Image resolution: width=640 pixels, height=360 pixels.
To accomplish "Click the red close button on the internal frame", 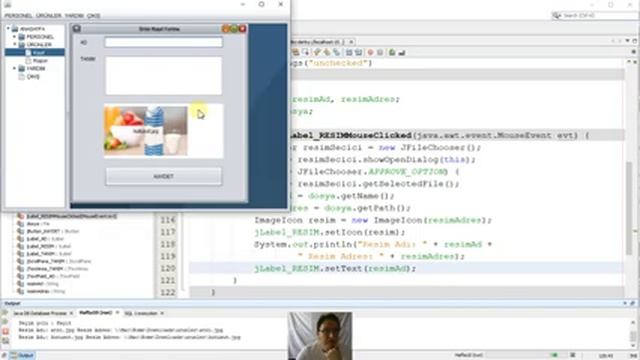I will click(242, 29).
